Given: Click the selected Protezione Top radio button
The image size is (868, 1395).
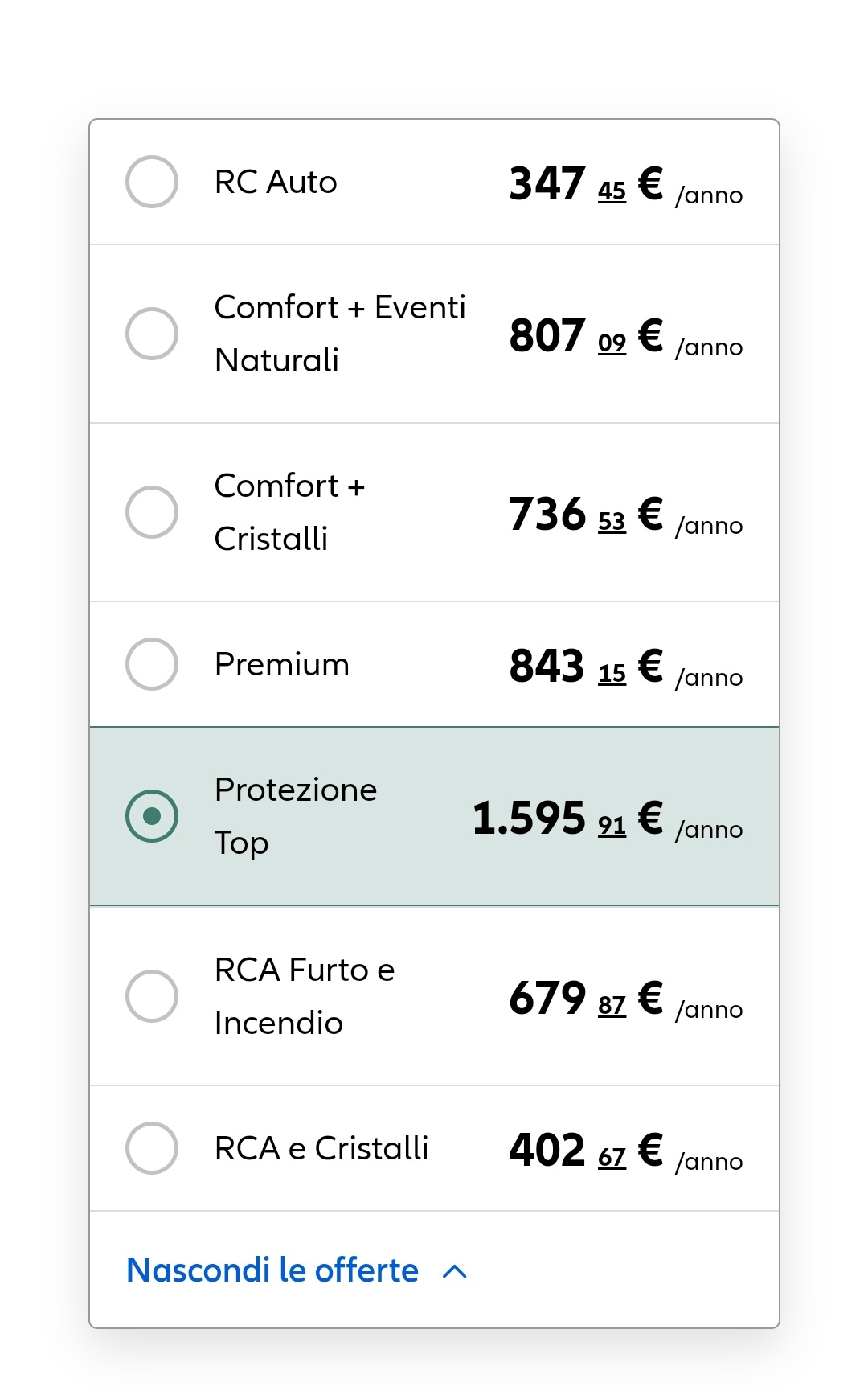Looking at the screenshot, I should (152, 816).
